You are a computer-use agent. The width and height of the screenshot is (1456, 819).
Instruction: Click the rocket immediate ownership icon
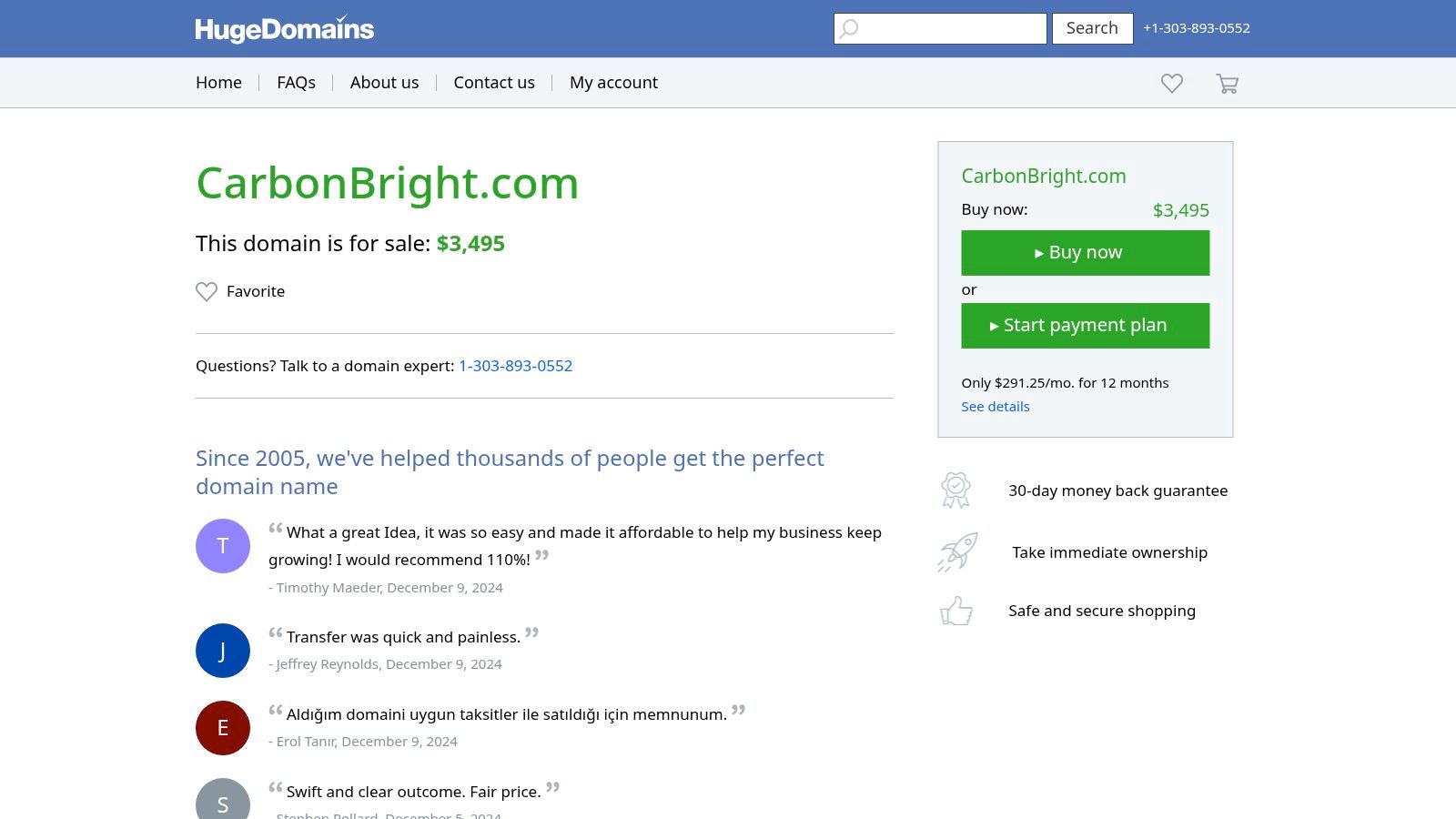click(957, 552)
